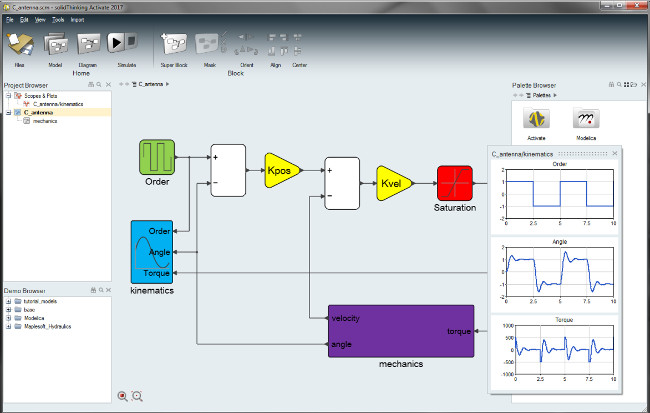This screenshot has height=413, width=650.
Task: Select C_antenna/kinematics in the Project Browser
Action: (x=58, y=104)
